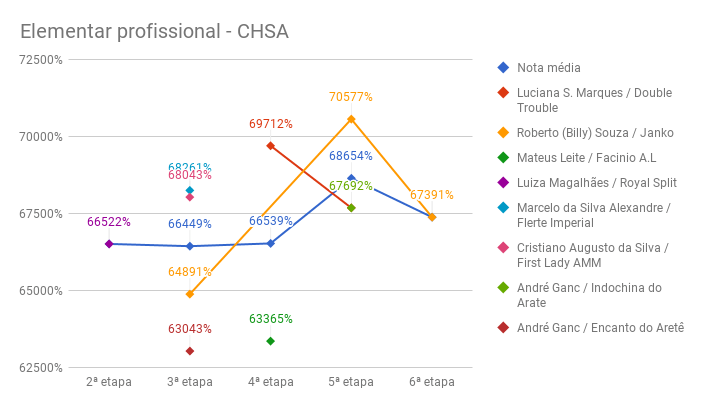Viewport: 710px width, 406px height.
Task: Click the green data point labeled 63365%
Action: (x=270, y=341)
